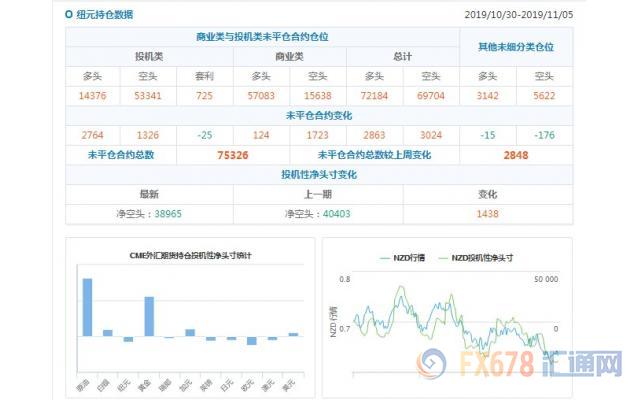
Task: Click the 未平仓合约总数 label
Action: pyautogui.click(x=121, y=155)
